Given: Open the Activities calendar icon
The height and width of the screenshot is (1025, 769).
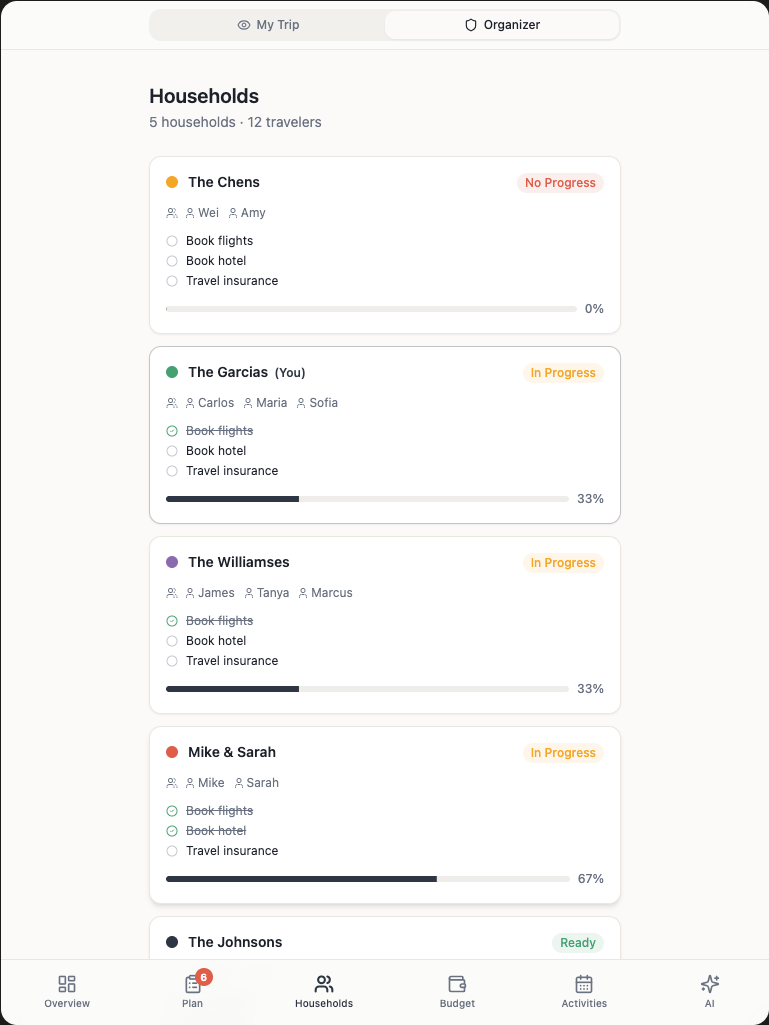Looking at the screenshot, I should click(x=584, y=984).
